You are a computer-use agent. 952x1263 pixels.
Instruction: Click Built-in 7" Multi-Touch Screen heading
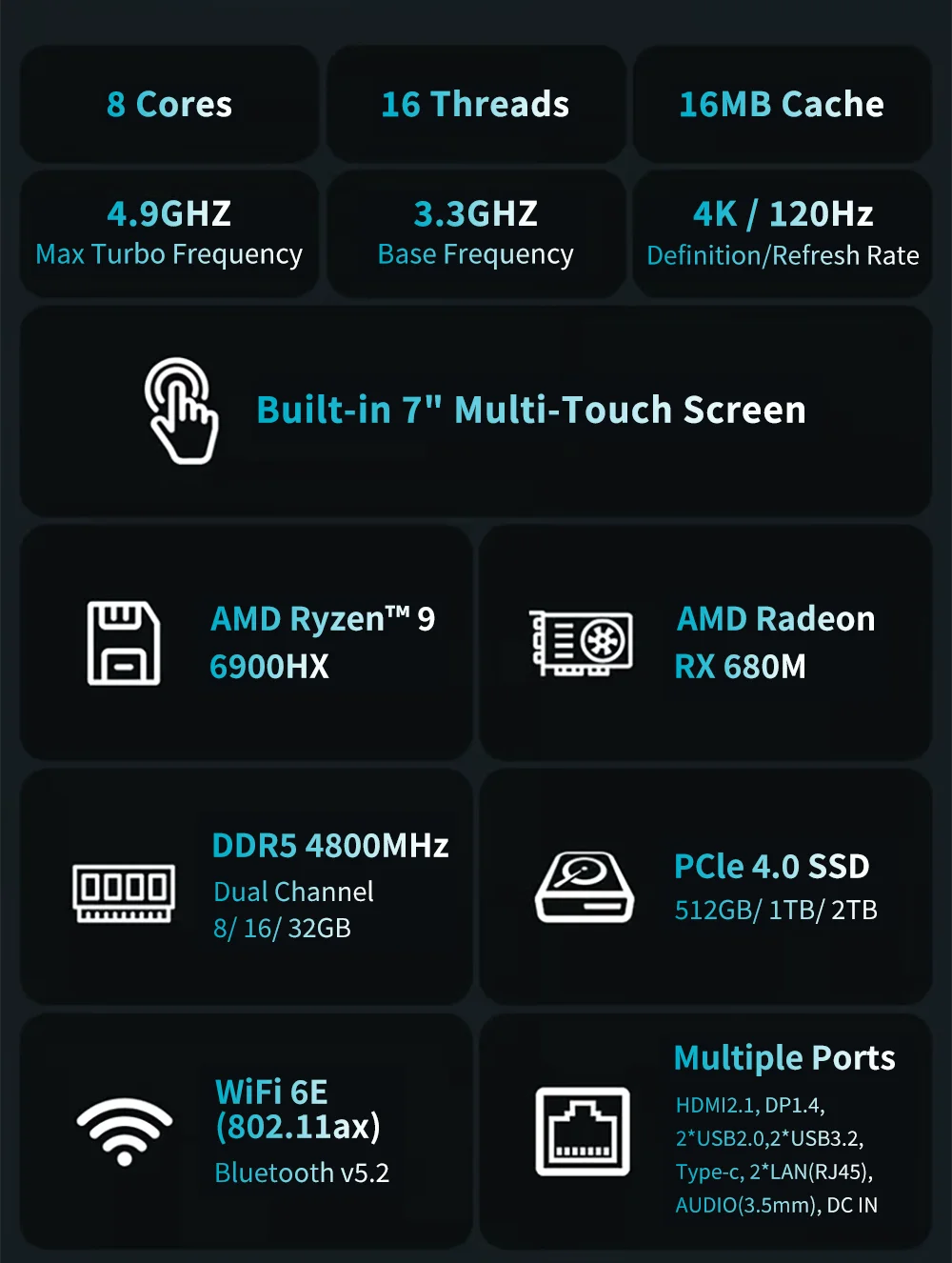point(531,410)
